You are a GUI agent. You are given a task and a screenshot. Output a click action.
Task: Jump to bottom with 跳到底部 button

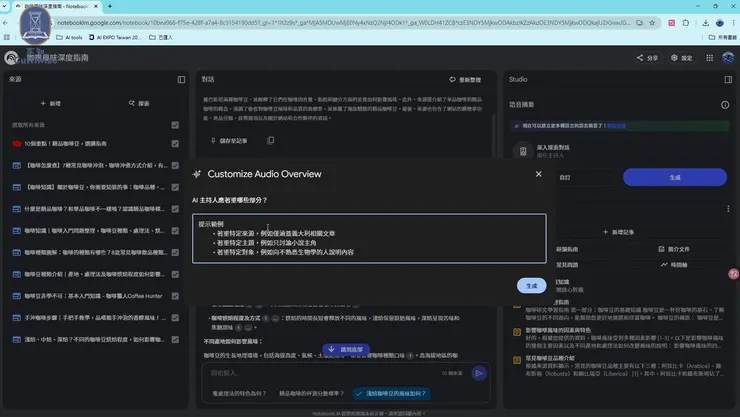[346, 350]
